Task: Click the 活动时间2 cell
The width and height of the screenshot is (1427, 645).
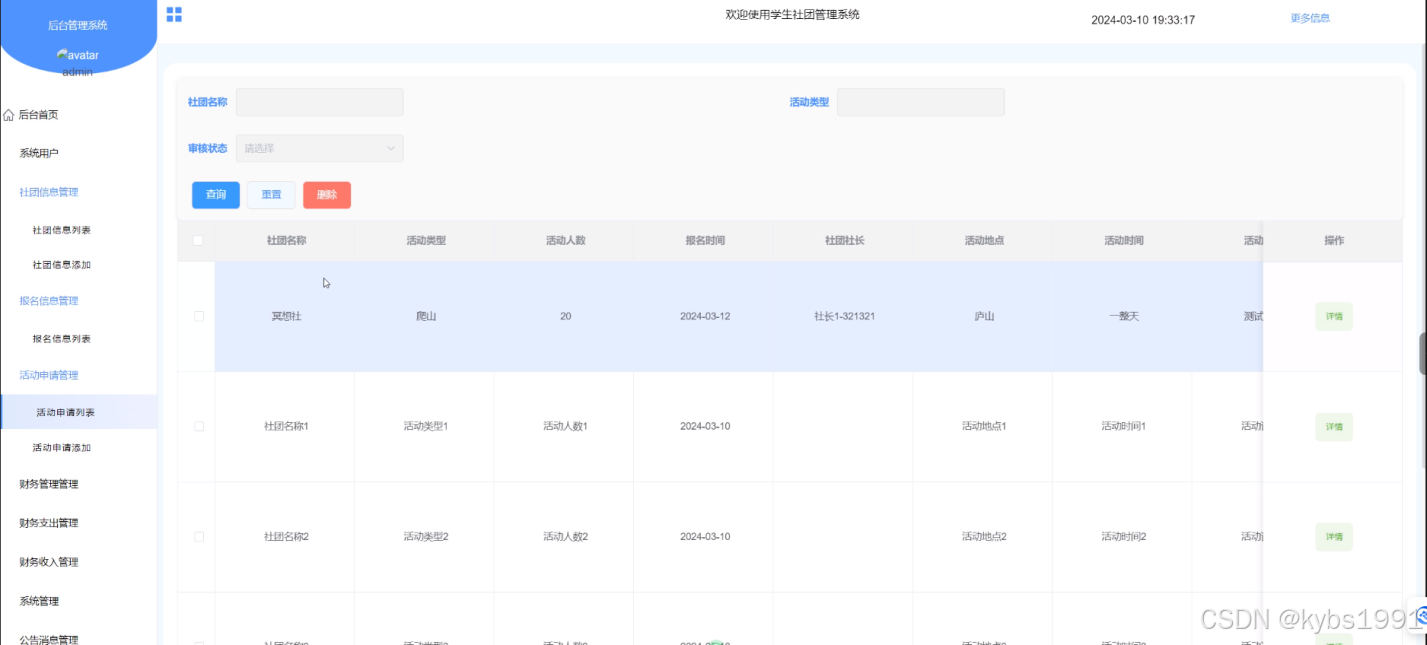Action: pos(1124,537)
